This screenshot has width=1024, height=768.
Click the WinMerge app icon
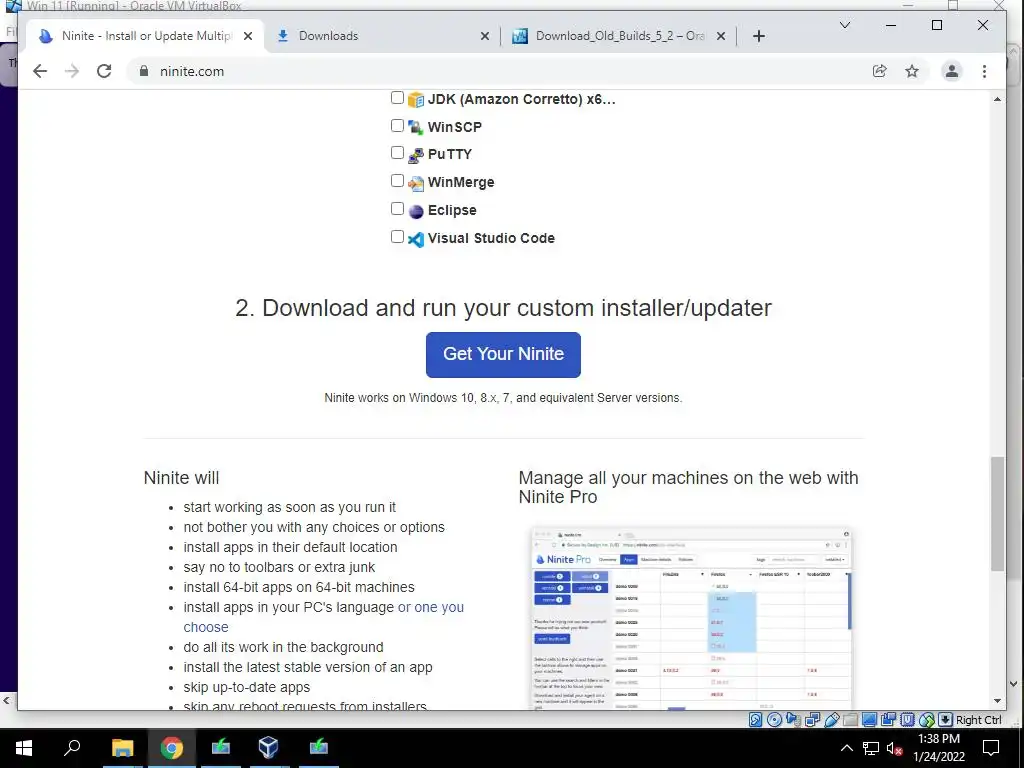coord(416,184)
